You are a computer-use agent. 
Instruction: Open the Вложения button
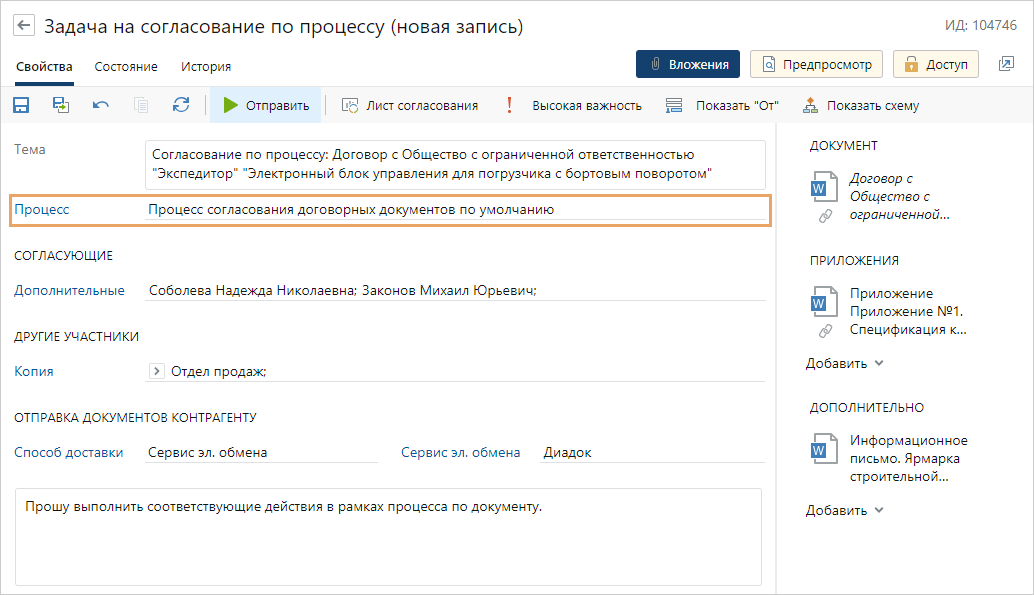(x=688, y=64)
